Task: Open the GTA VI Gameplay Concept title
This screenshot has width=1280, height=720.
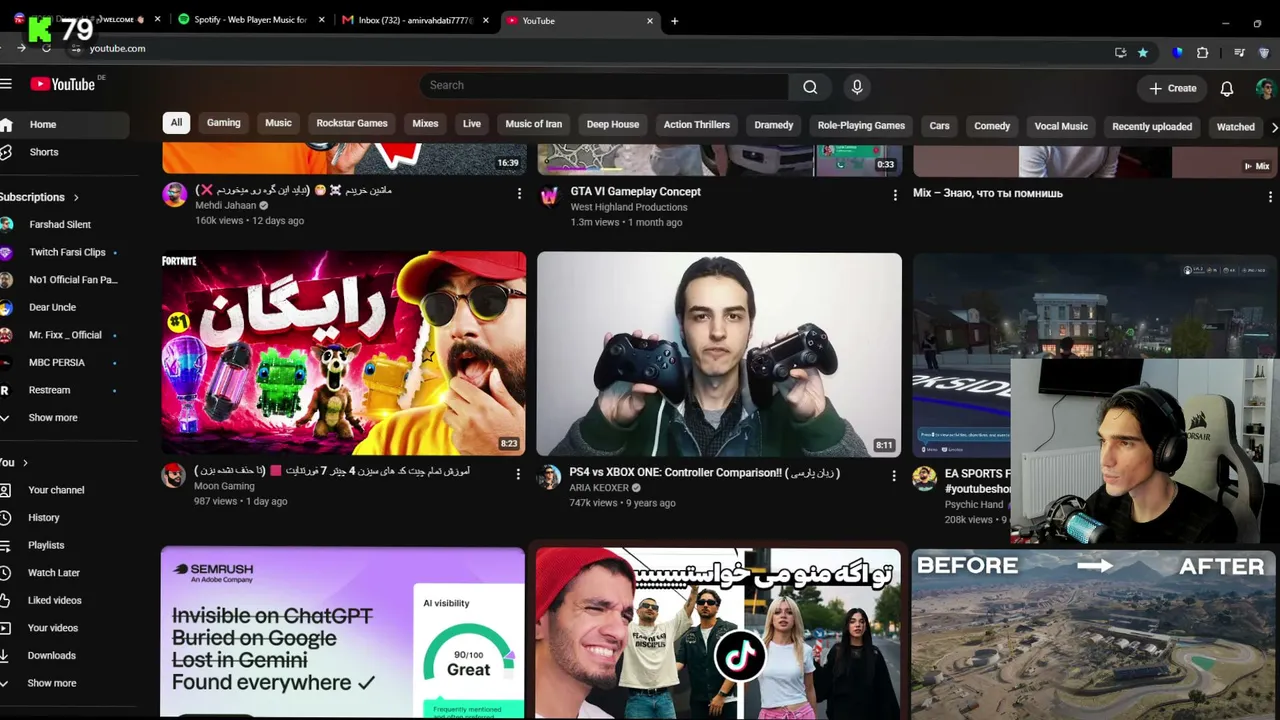Action: [636, 192]
